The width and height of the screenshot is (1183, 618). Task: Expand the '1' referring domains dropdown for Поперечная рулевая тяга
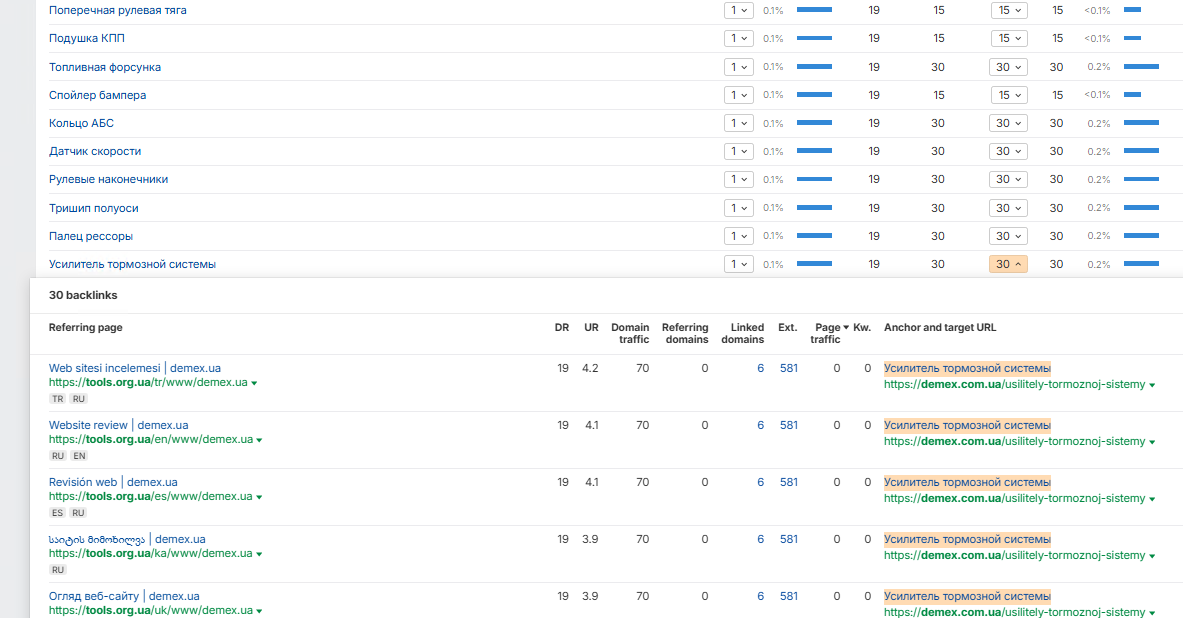[739, 11]
